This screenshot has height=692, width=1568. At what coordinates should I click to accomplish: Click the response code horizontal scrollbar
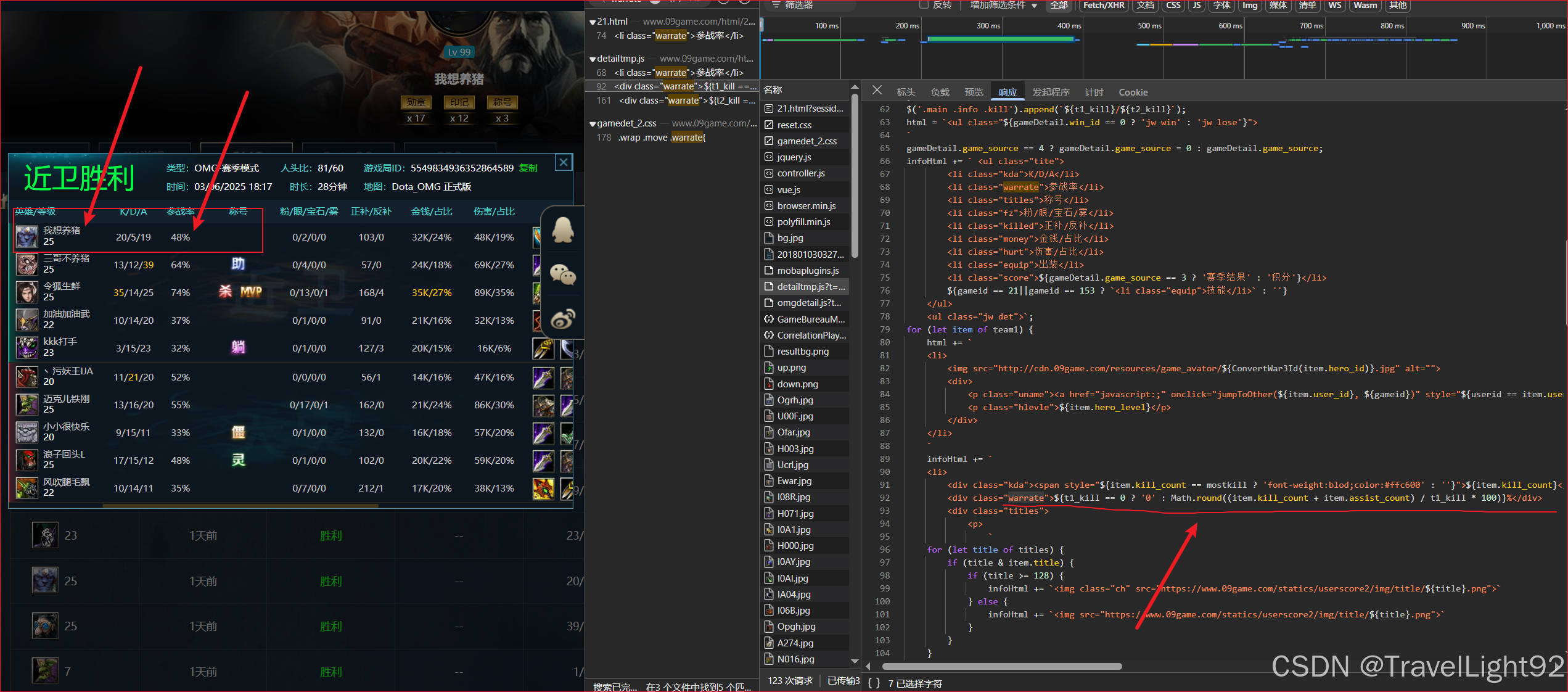(1001, 666)
